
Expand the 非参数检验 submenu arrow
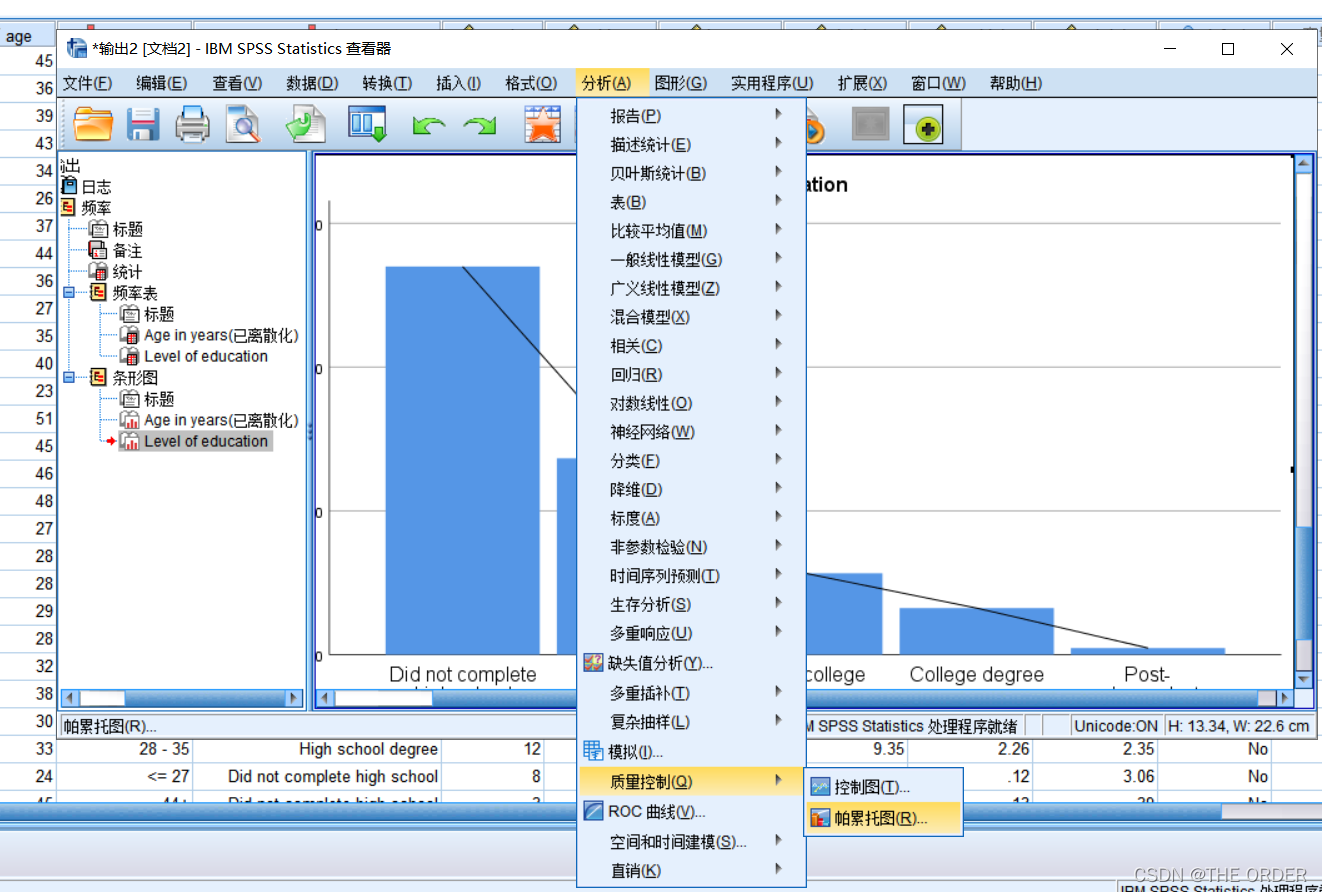[x=778, y=545]
